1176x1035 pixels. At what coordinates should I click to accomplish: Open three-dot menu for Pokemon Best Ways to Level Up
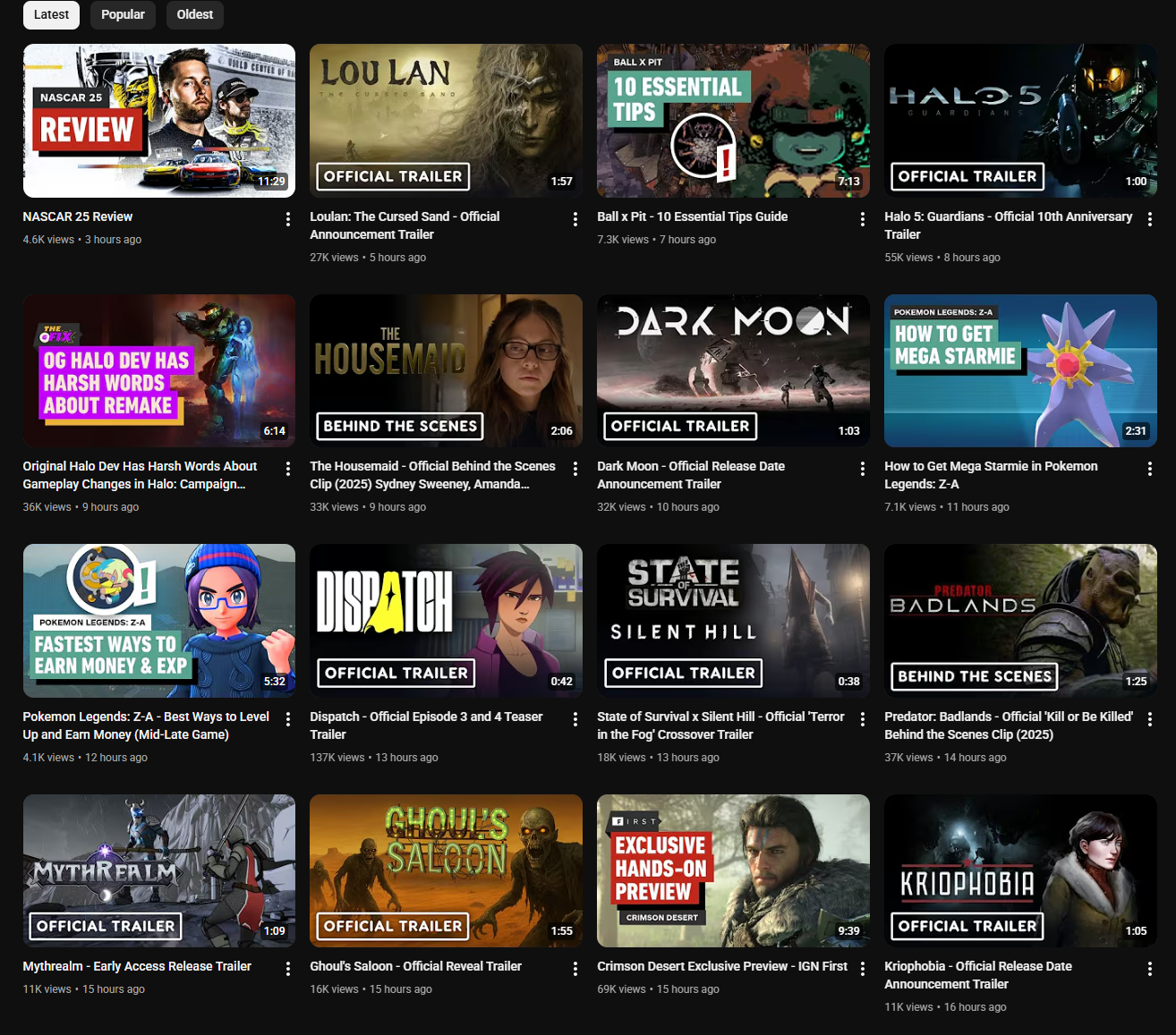click(288, 719)
